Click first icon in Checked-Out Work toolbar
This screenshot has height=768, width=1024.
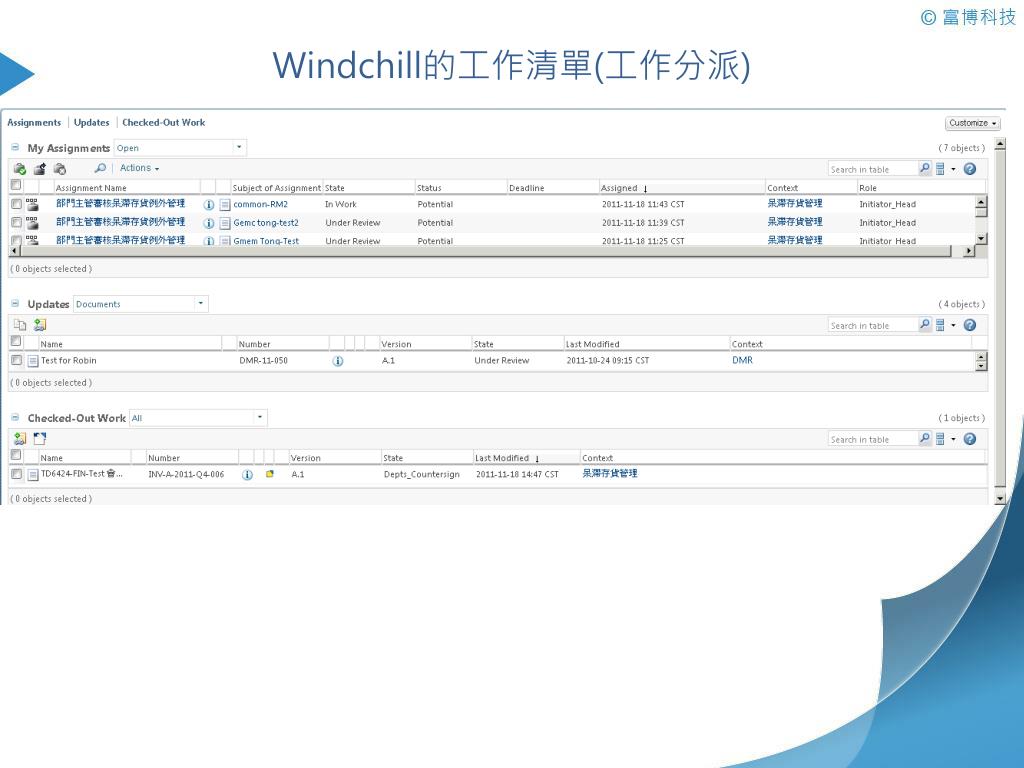click(20, 438)
